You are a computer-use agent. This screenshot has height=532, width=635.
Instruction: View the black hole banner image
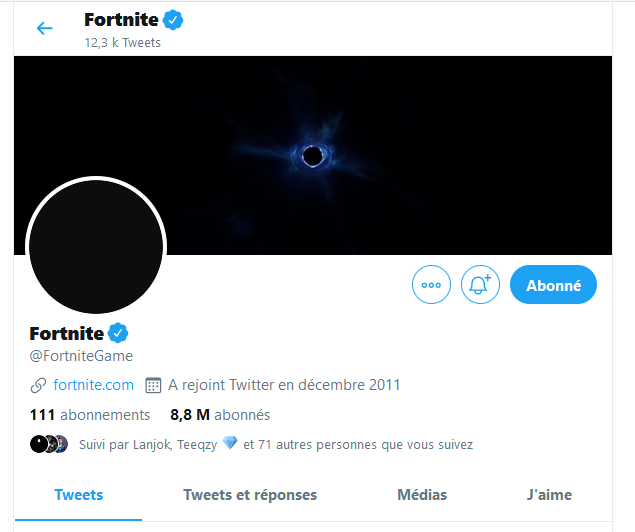tap(312, 155)
